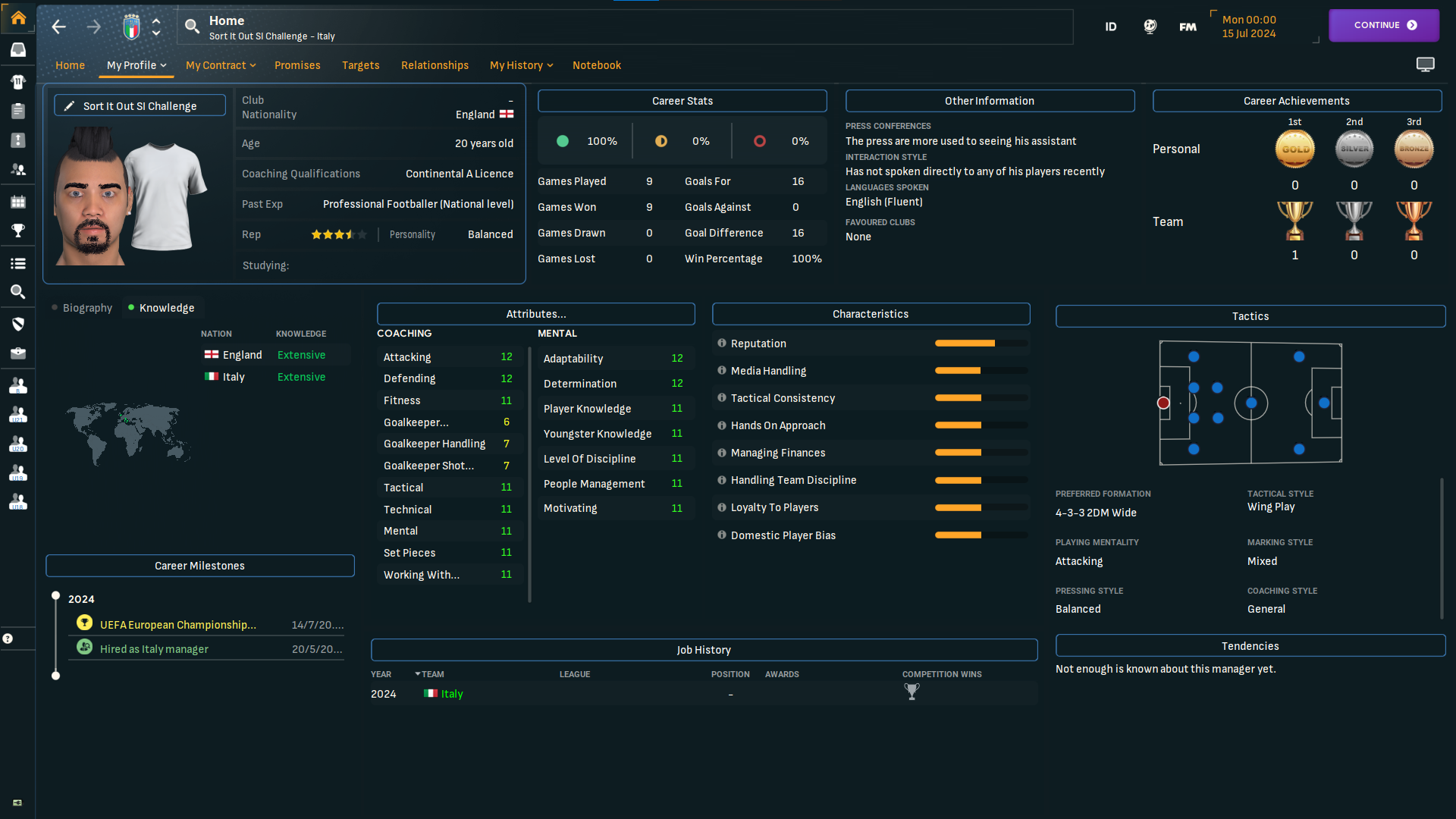Open the Career Stats panel header
The height and width of the screenshot is (819, 1456).
click(x=682, y=101)
